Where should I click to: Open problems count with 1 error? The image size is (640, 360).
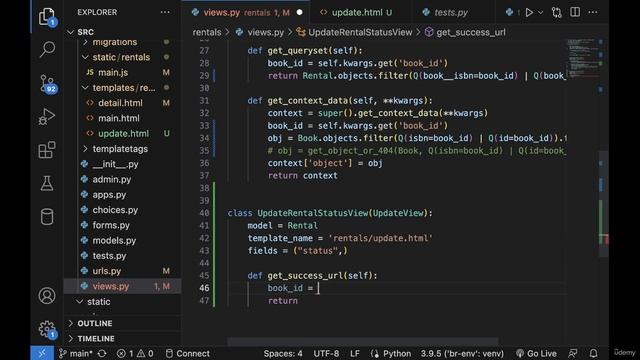click(135, 353)
